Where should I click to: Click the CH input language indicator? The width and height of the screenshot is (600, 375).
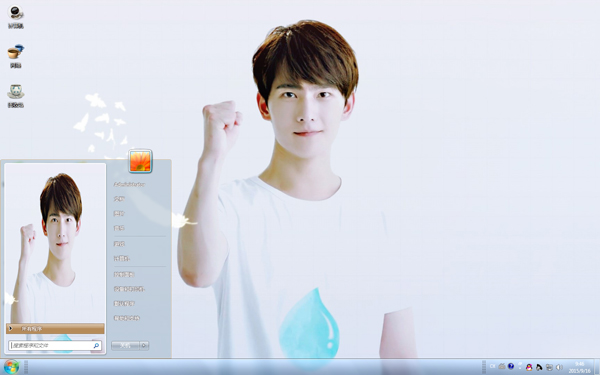click(492, 367)
